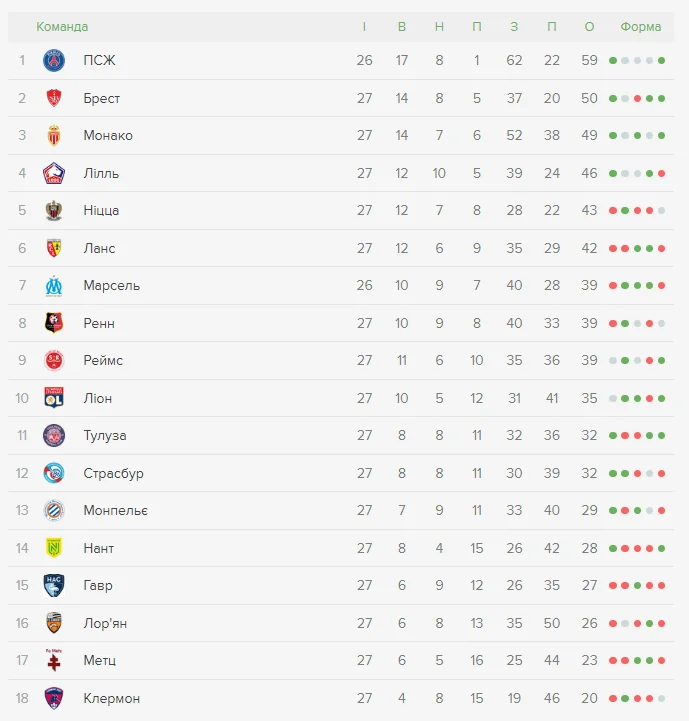Sort by the О points column header

point(589,26)
